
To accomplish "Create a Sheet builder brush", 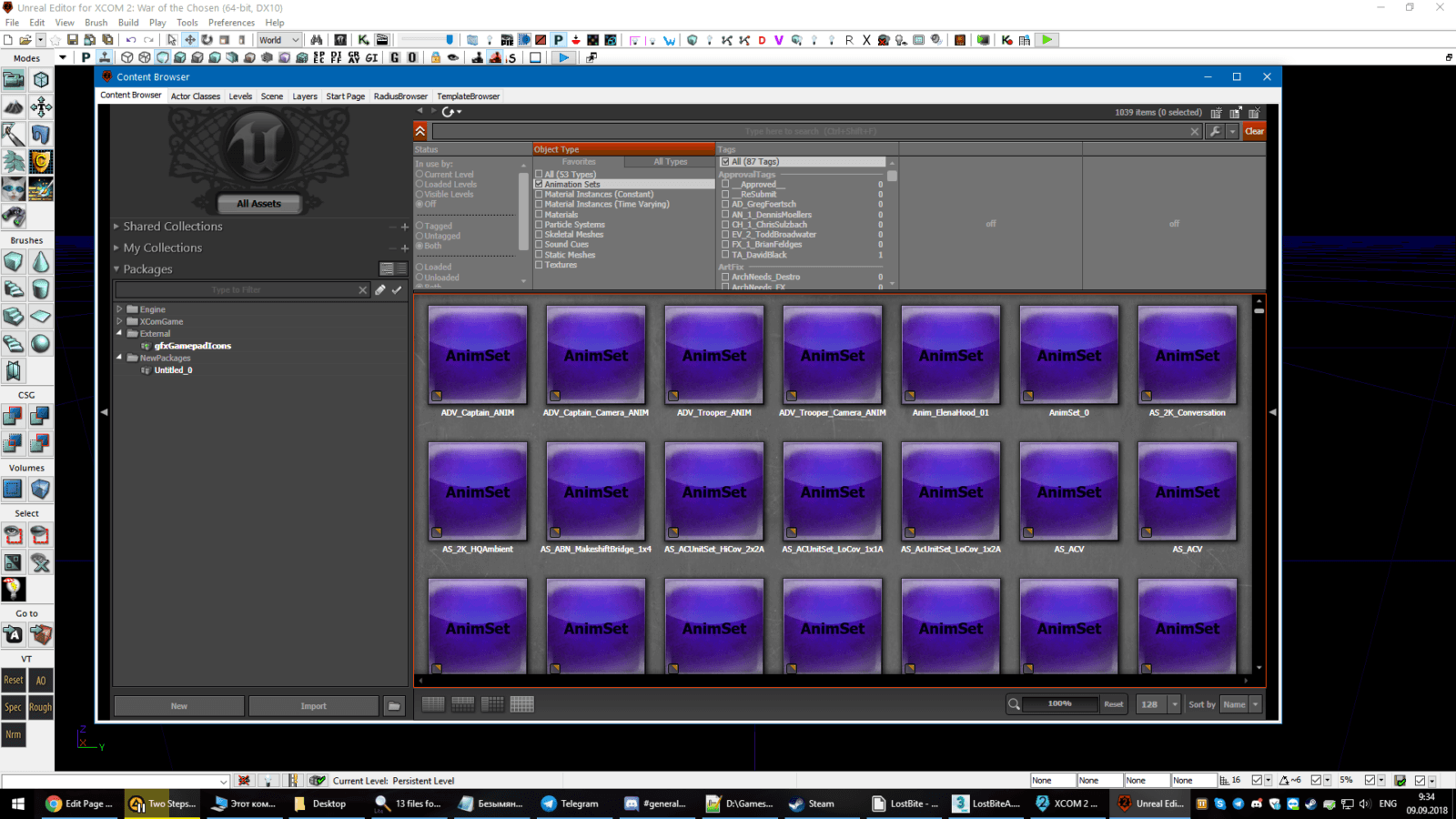I will pyautogui.click(x=41, y=317).
